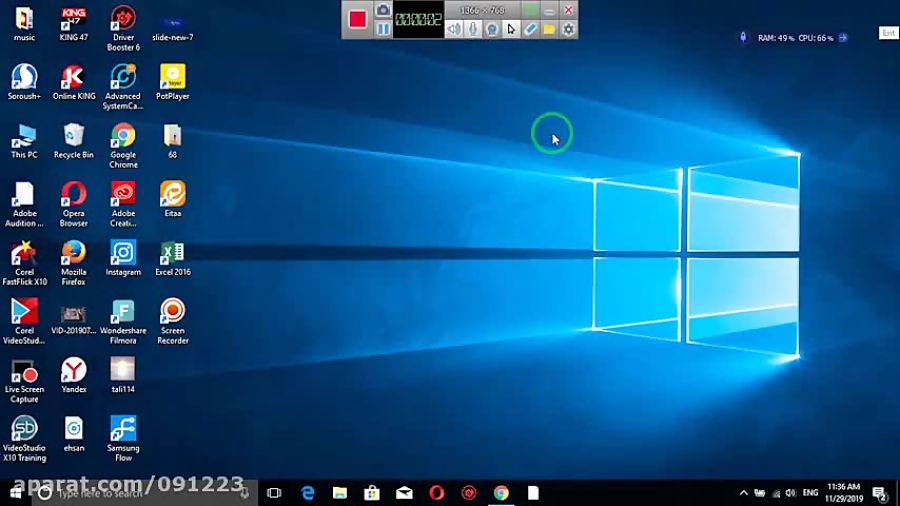Select Opera Browser desktop shortcut
Screen dimensions: 900x506
tap(73, 205)
